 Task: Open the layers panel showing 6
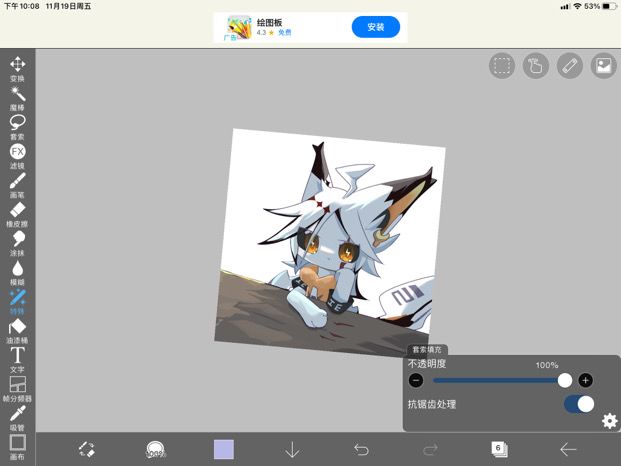click(x=499, y=449)
